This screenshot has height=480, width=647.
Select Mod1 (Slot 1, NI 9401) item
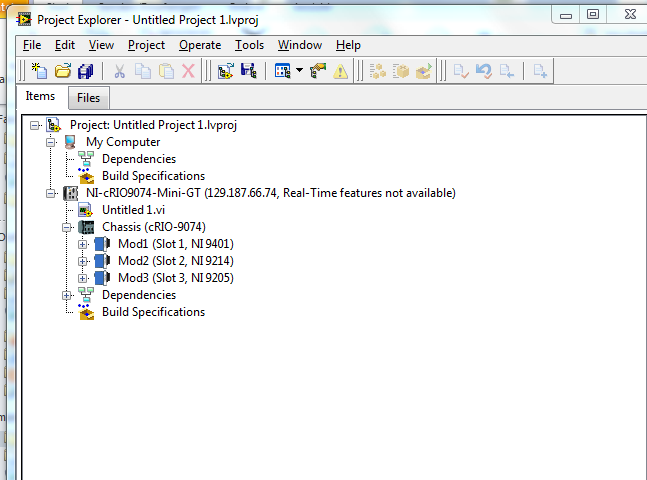coord(176,244)
